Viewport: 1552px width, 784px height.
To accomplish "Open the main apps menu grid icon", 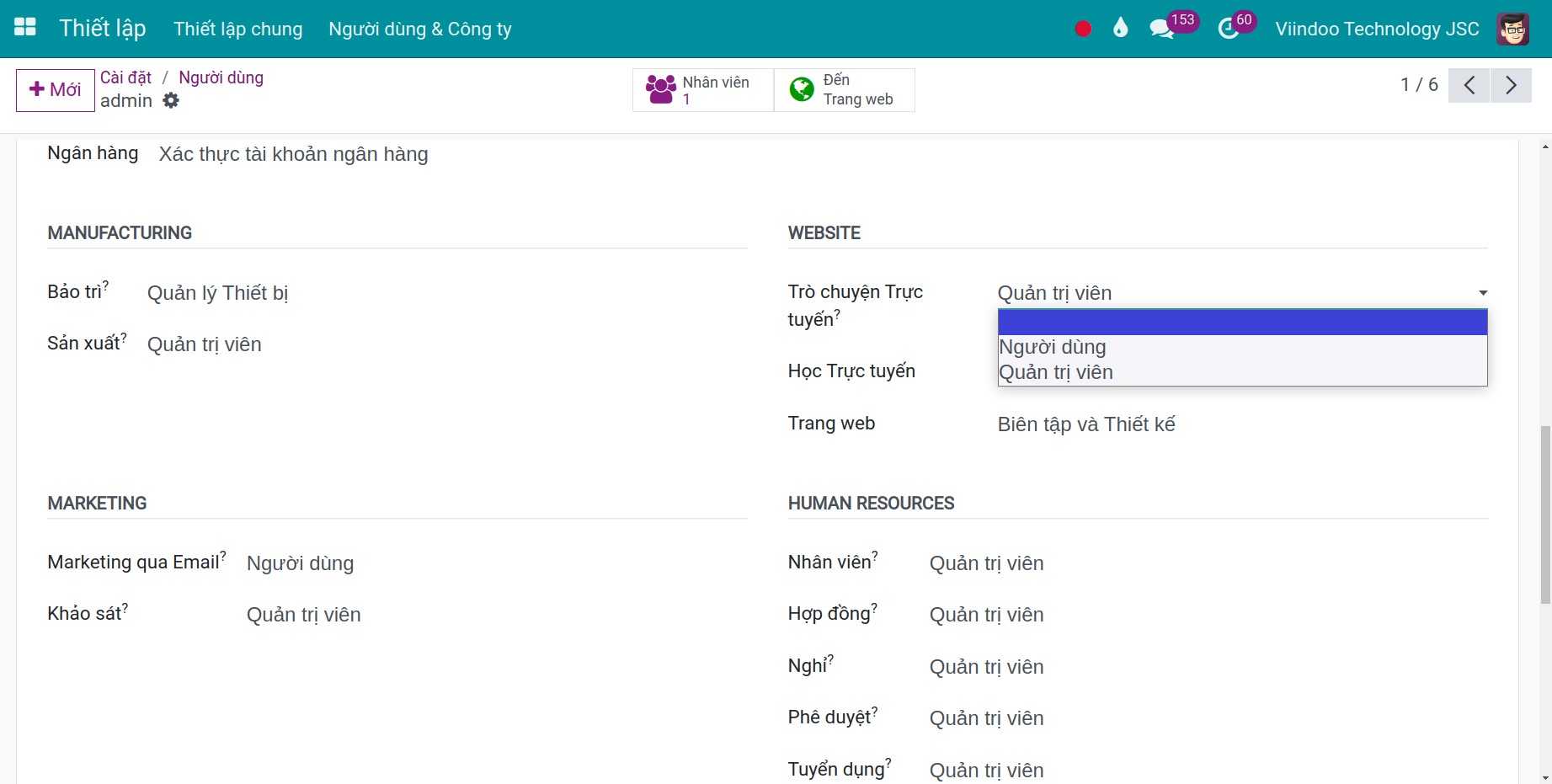I will pyautogui.click(x=25, y=28).
